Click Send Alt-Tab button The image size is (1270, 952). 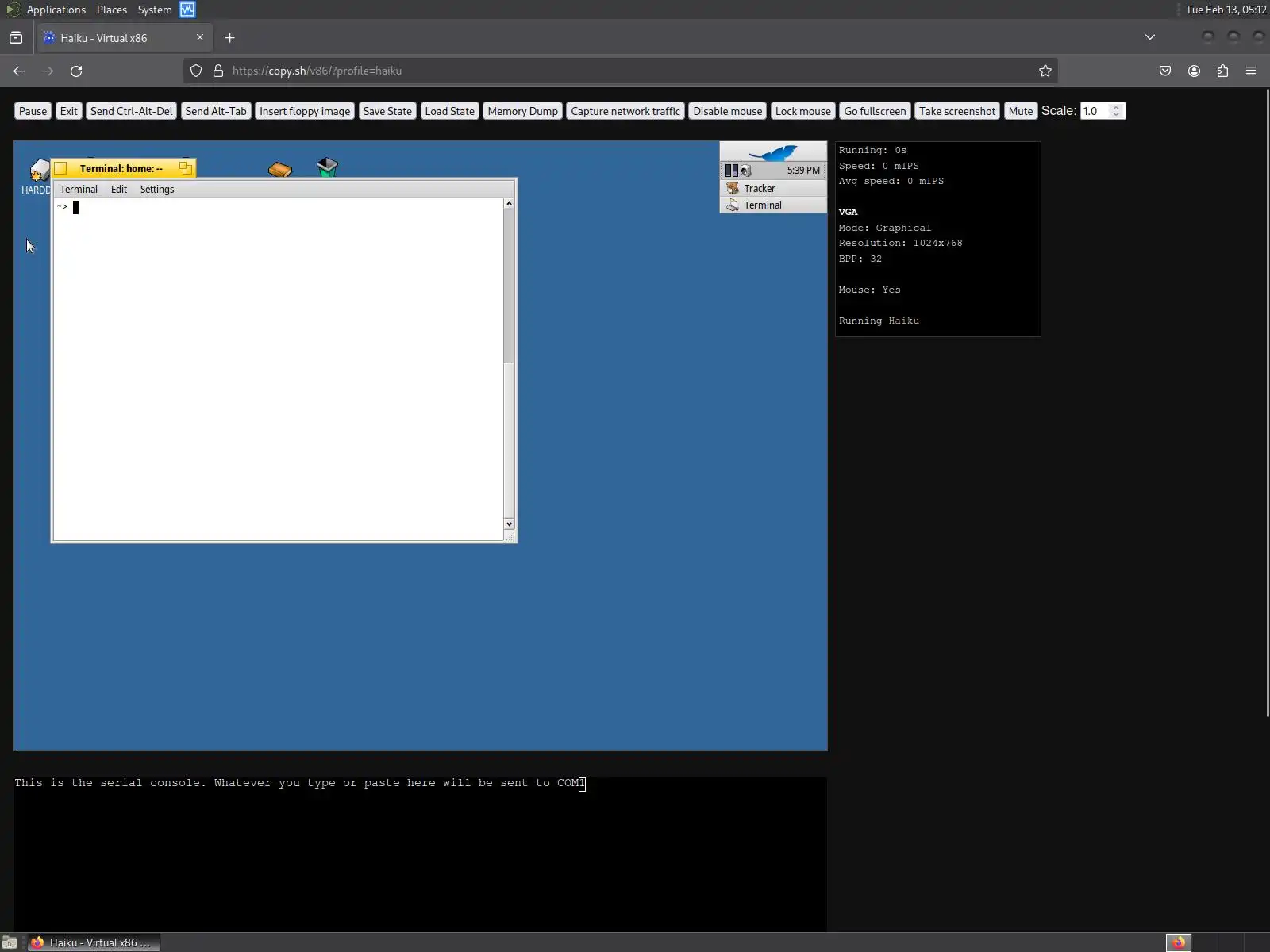click(216, 111)
